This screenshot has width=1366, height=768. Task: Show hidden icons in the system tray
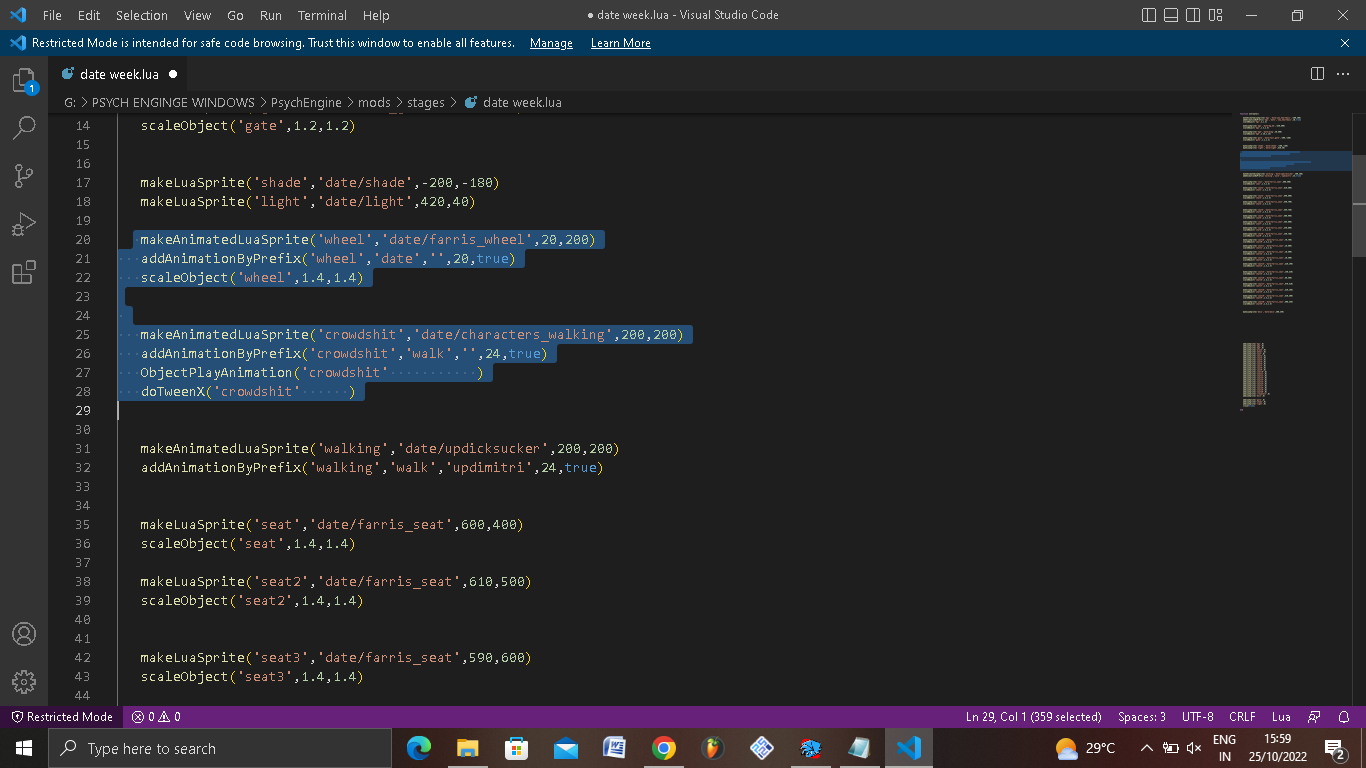click(1146, 747)
